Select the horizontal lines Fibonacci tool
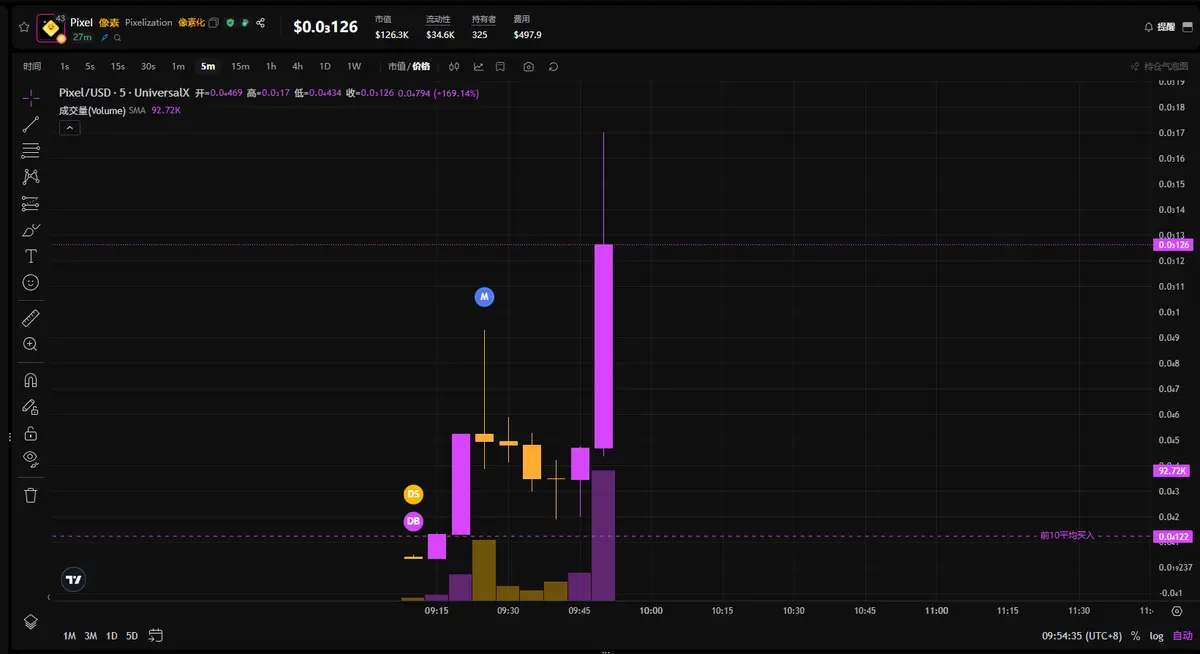The image size is (1200, 654). point(31,150)
